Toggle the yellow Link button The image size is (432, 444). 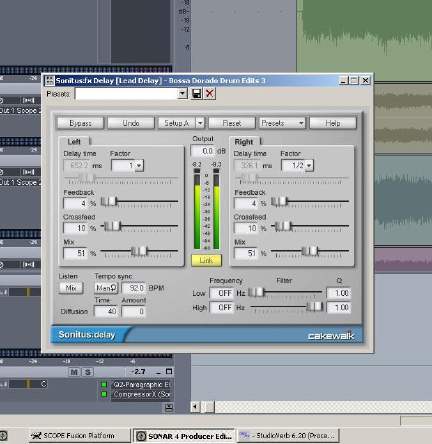coord(206,260)
